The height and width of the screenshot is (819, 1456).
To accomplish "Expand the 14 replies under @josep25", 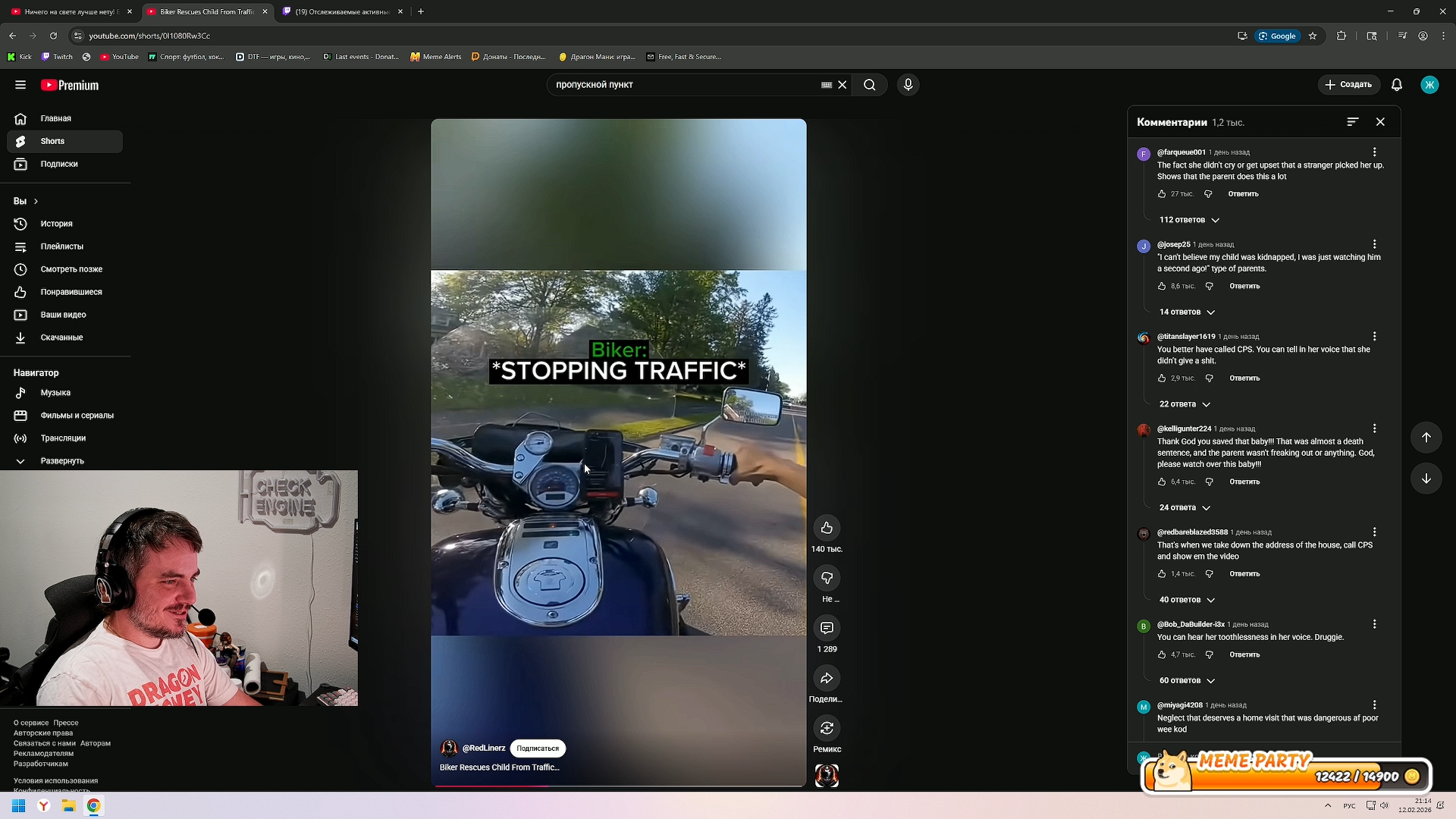I will pos(1187,312).
